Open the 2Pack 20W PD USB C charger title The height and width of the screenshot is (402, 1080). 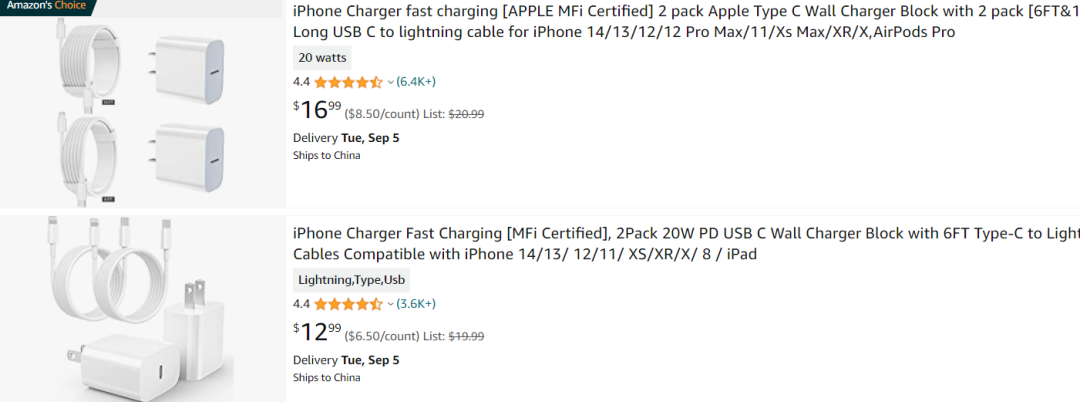(x=686, y=244)
